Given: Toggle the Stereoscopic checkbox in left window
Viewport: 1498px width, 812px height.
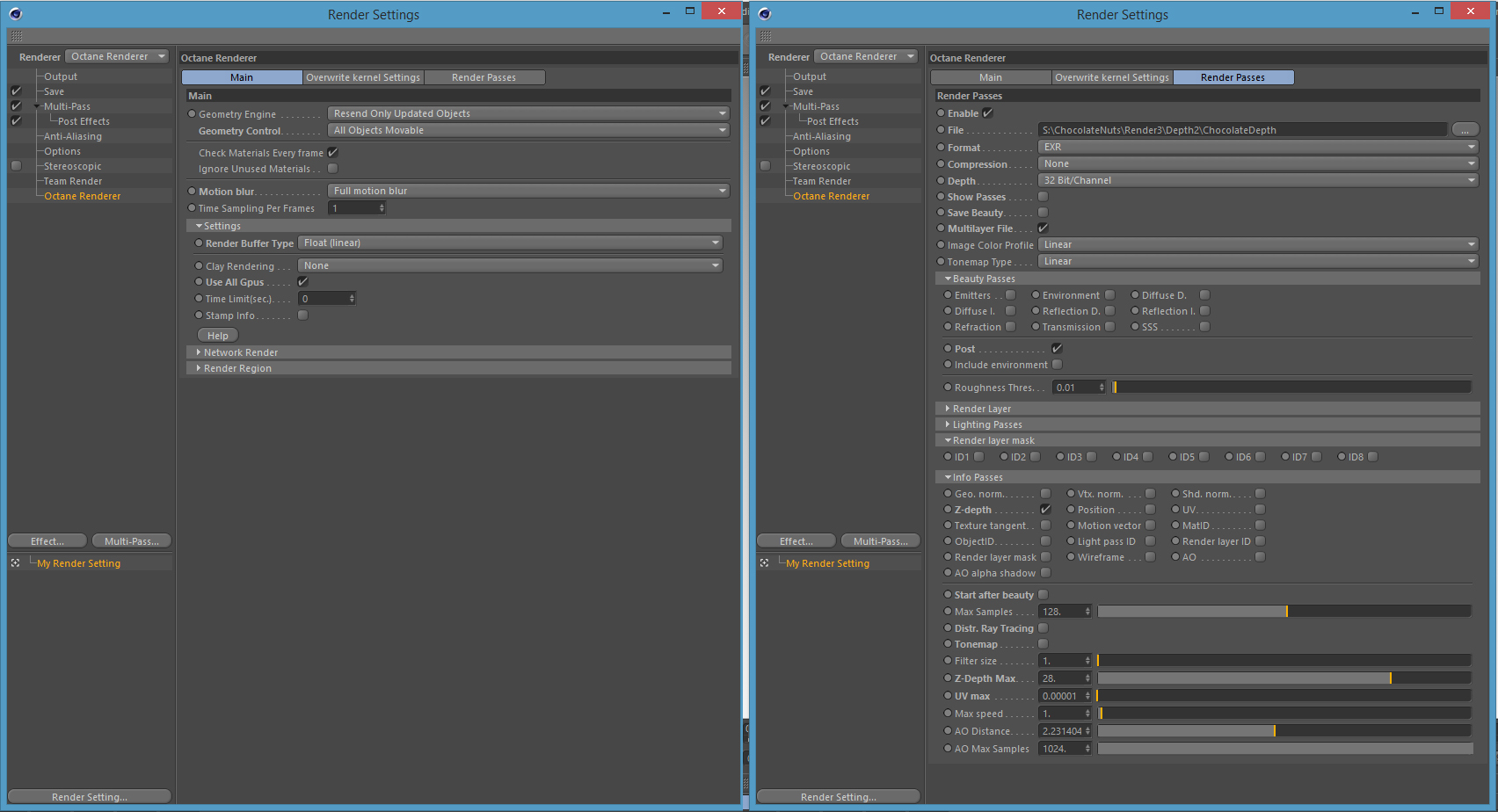Looking at the screenshot, I should pos(16,165).
